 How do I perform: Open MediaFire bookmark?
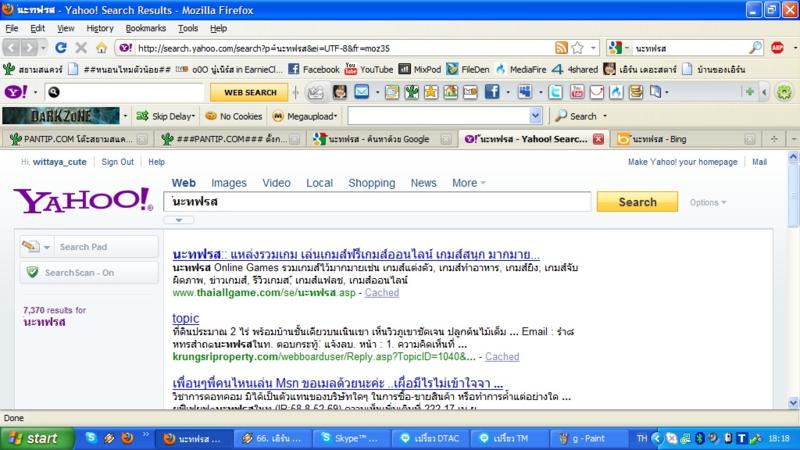pyautogui.click(x=520, y=69)
